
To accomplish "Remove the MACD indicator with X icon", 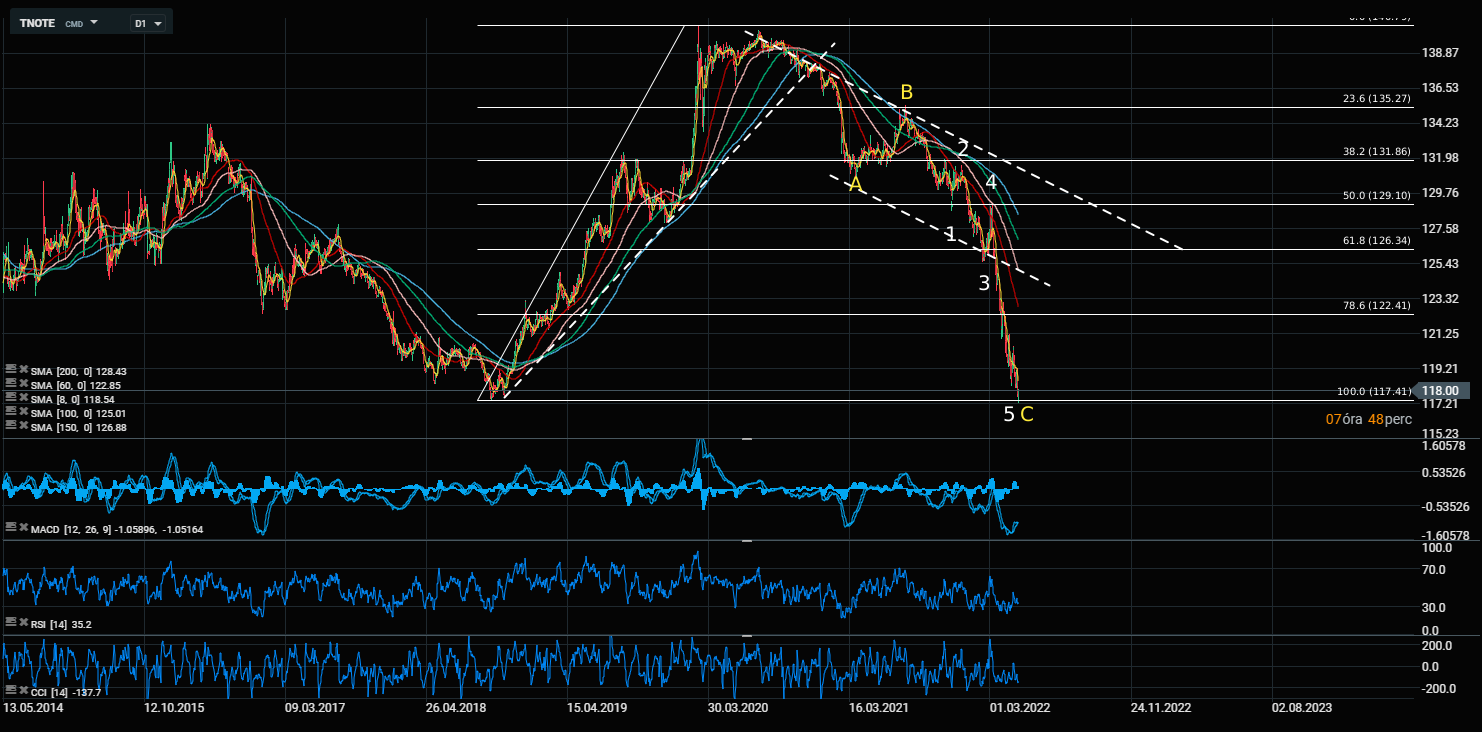I will coord(22,527).
